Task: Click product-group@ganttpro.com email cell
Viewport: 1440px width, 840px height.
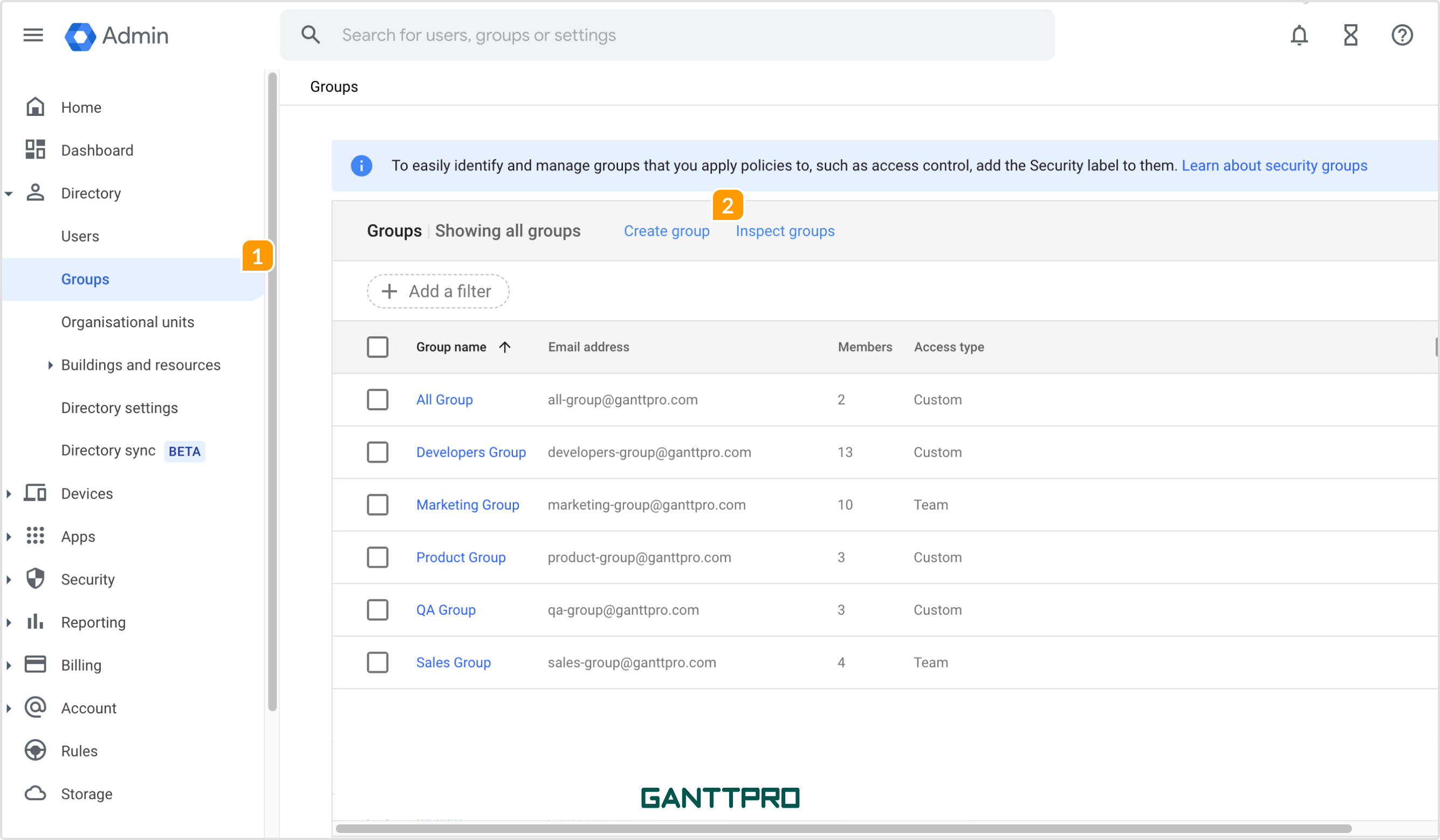Action: coord(639,557)
